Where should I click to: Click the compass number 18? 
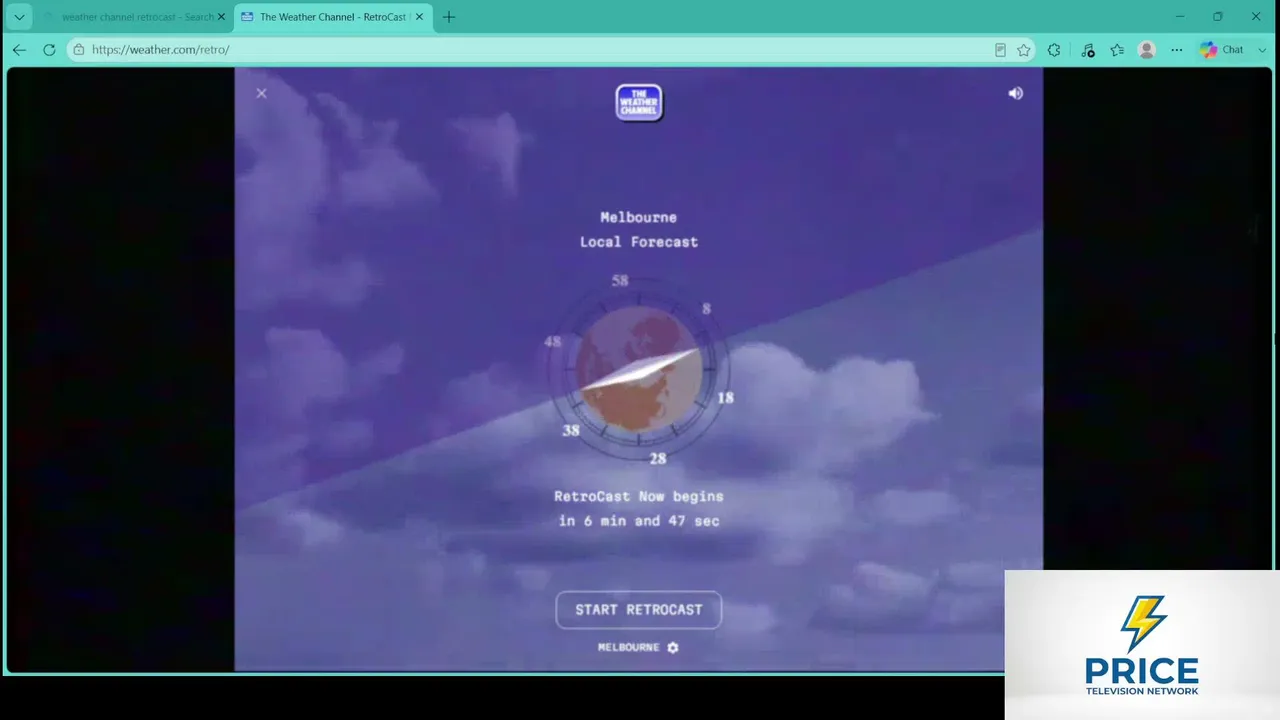point(725,398)
